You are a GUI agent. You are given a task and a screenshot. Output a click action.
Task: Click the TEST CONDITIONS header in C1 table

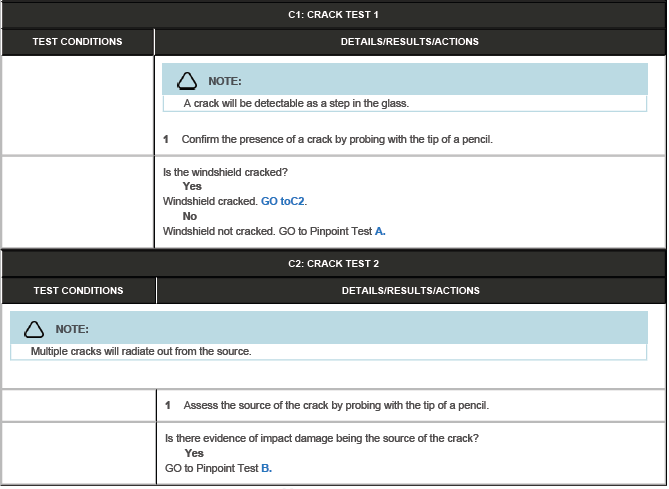78,42
